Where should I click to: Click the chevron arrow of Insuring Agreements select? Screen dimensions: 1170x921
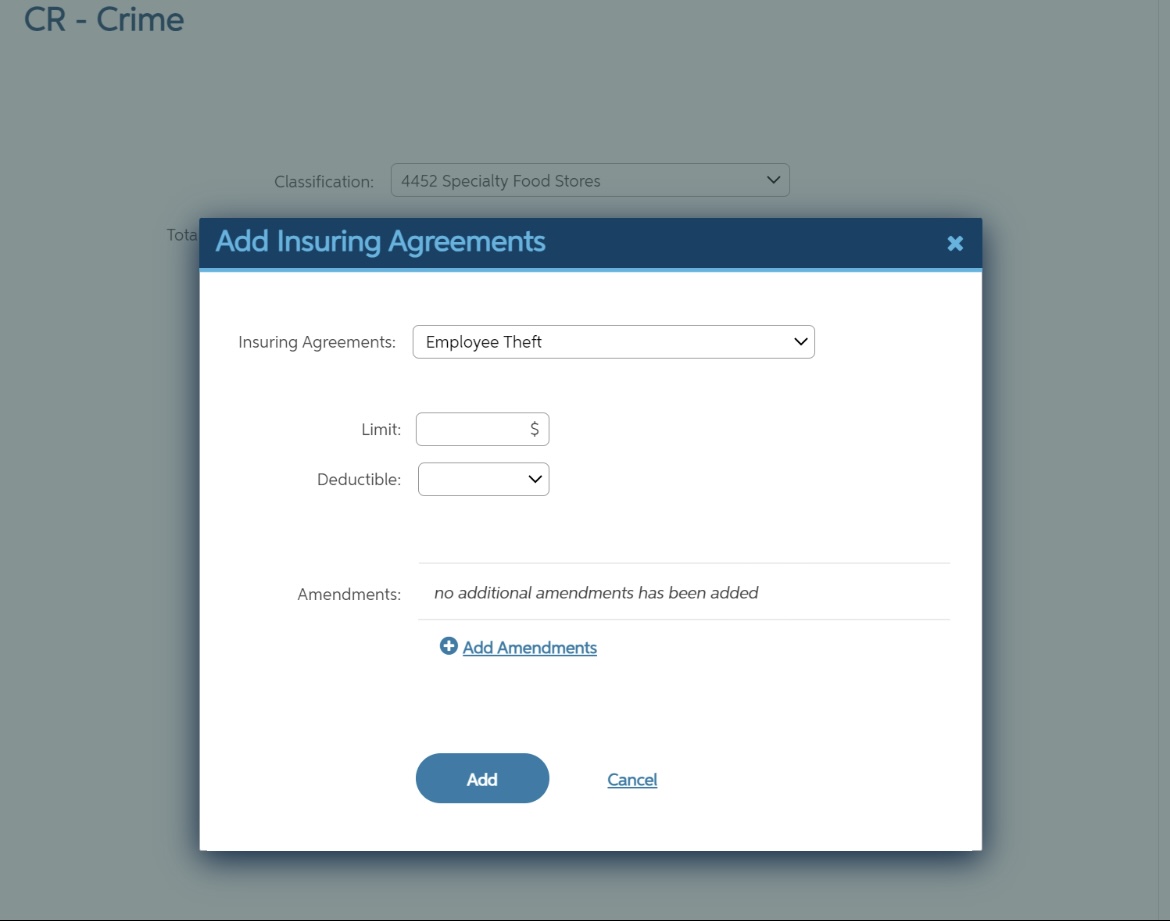point(800,342)
